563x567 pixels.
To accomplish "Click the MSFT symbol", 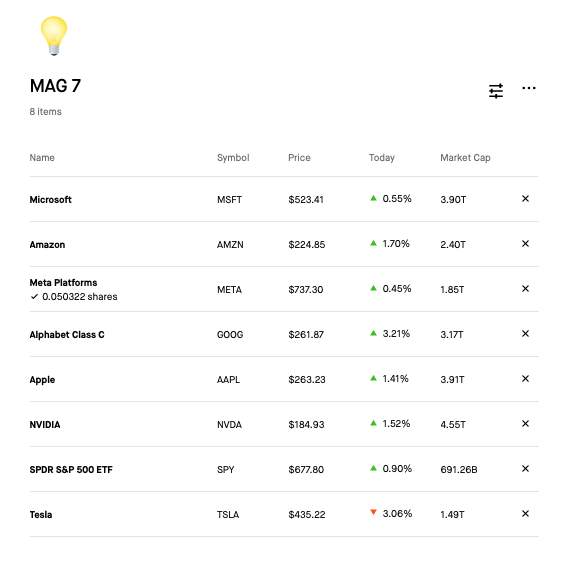I will pyautogui.click(x=229, y=200).
